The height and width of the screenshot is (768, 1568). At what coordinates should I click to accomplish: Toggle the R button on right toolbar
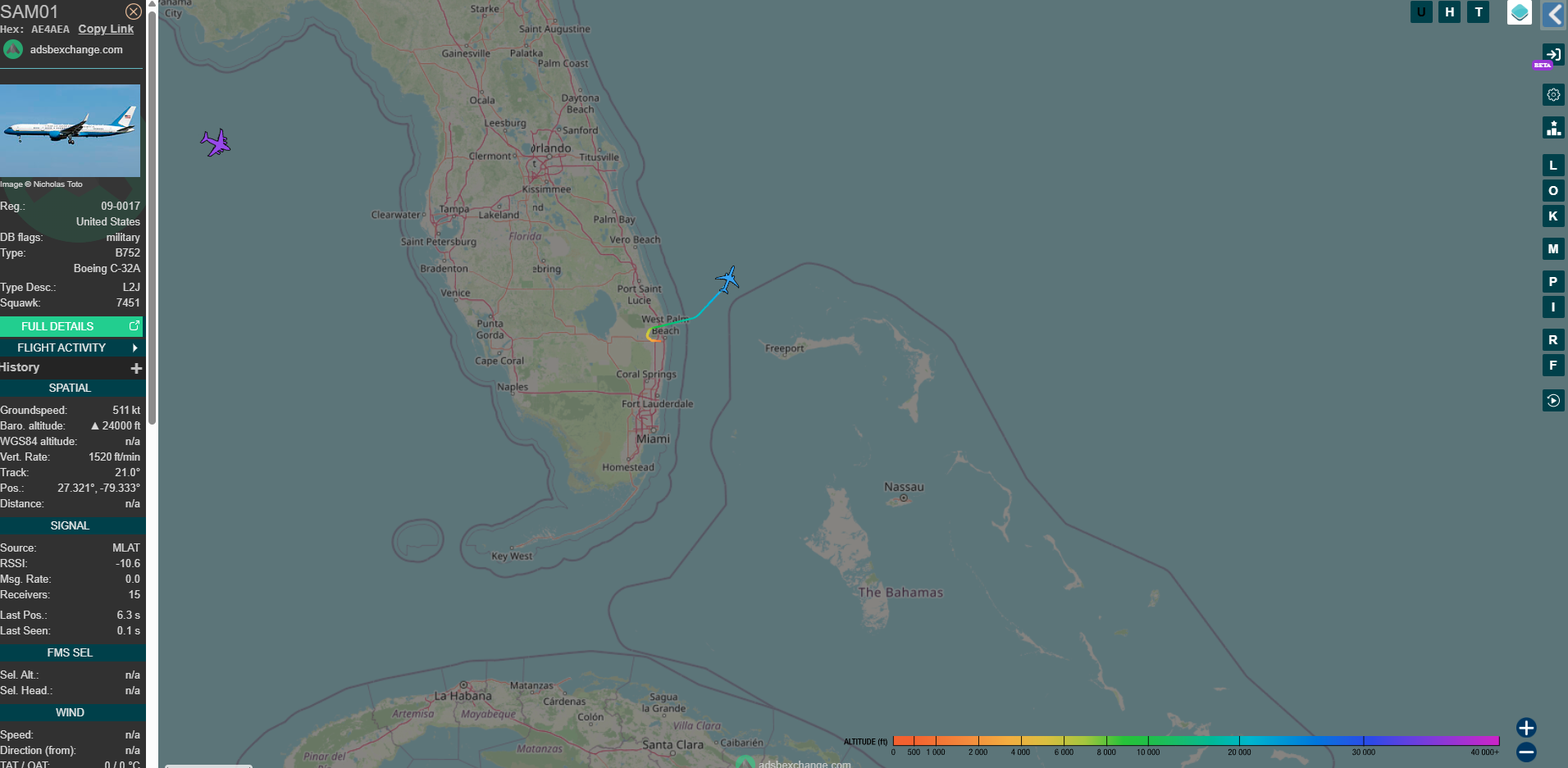click(x=1553, y=340)
